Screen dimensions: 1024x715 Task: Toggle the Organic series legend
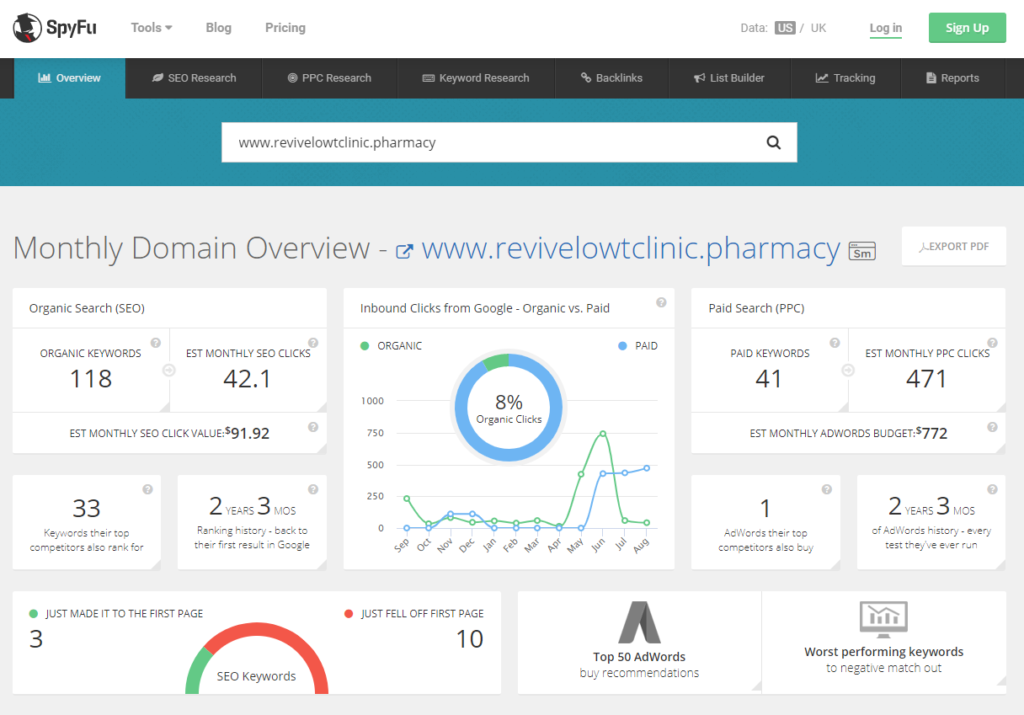(x=391, y=346)
